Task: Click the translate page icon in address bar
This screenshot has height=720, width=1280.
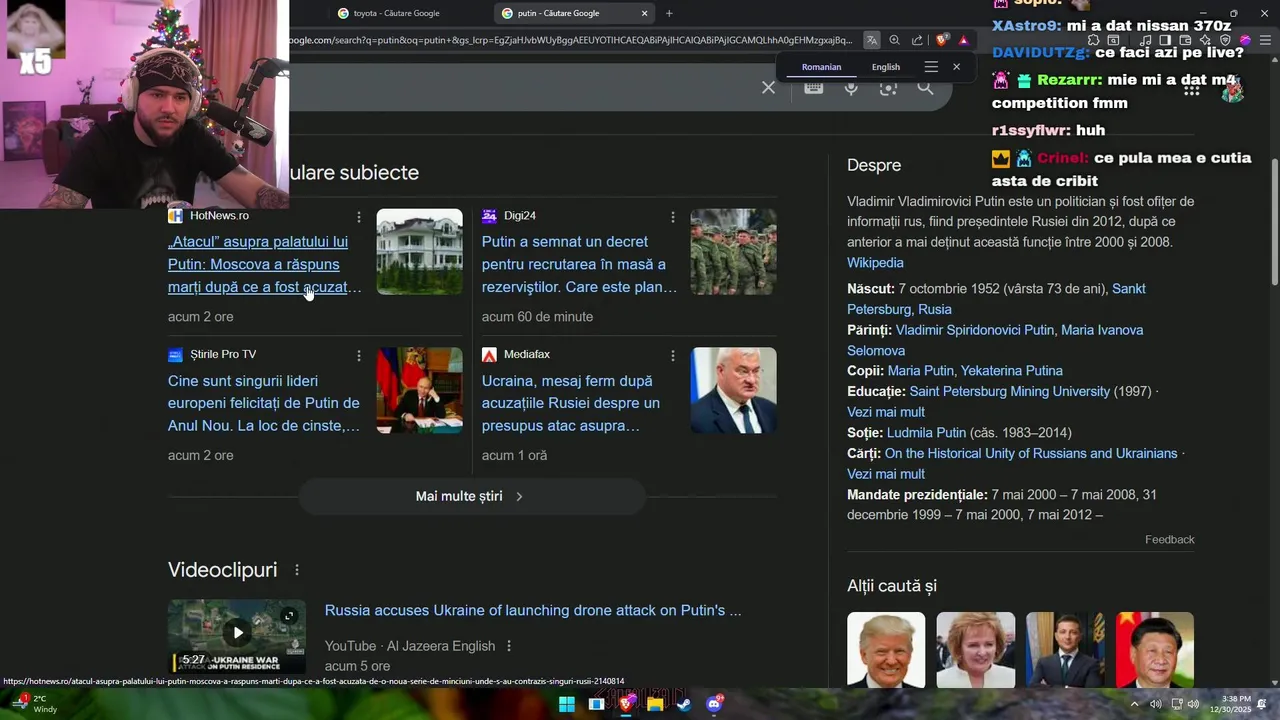Action: (872, 40)
